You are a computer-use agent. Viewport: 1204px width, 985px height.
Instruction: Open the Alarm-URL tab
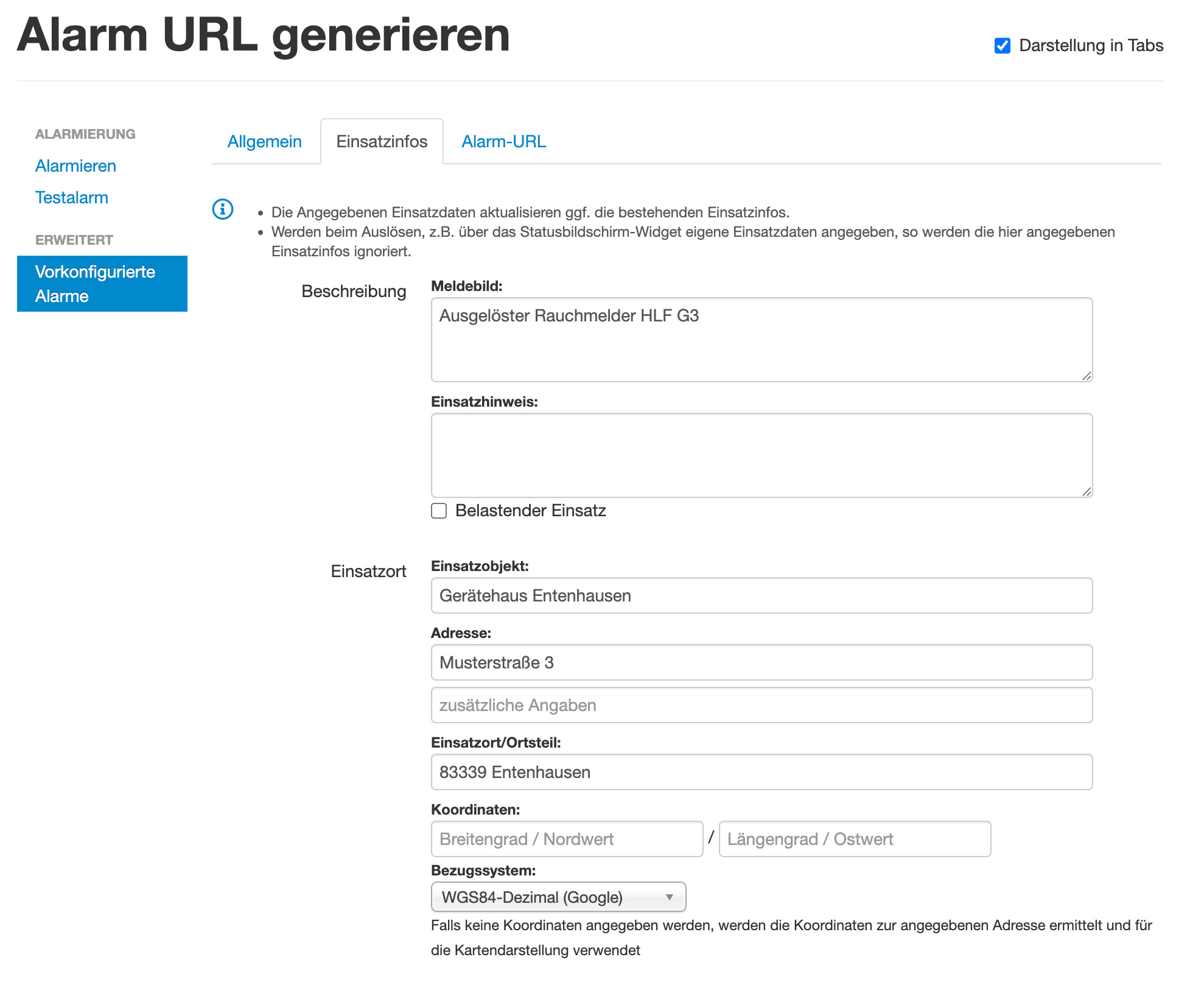(503, 142)
